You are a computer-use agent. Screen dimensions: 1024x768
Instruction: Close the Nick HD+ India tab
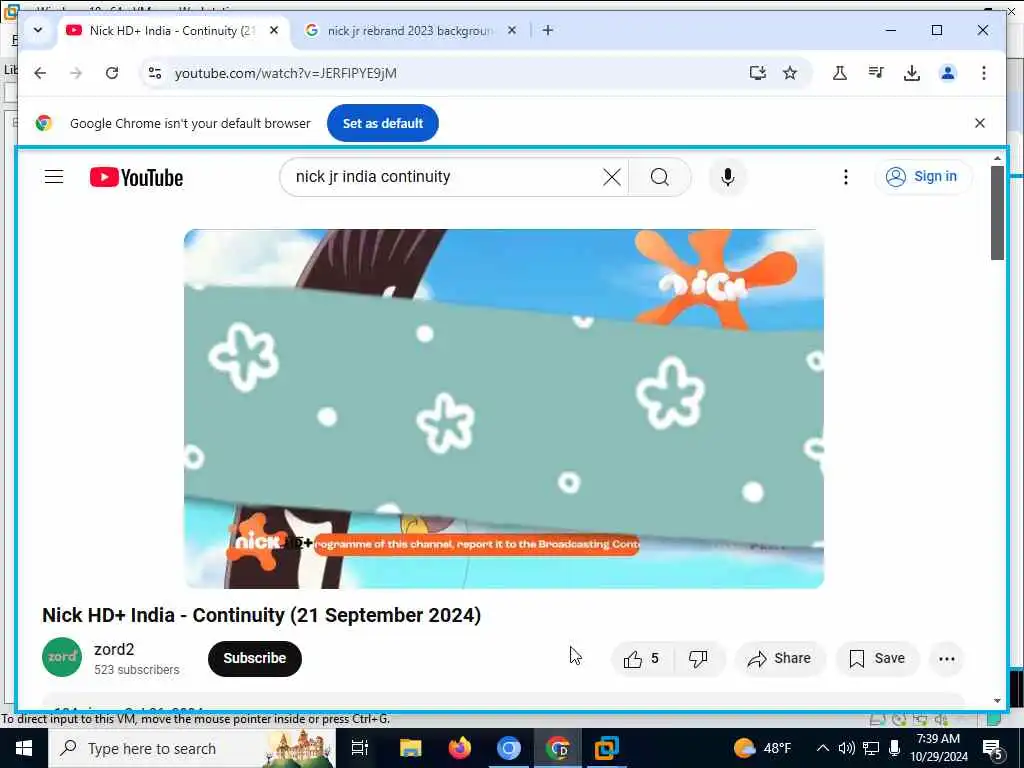coord(274,30)
